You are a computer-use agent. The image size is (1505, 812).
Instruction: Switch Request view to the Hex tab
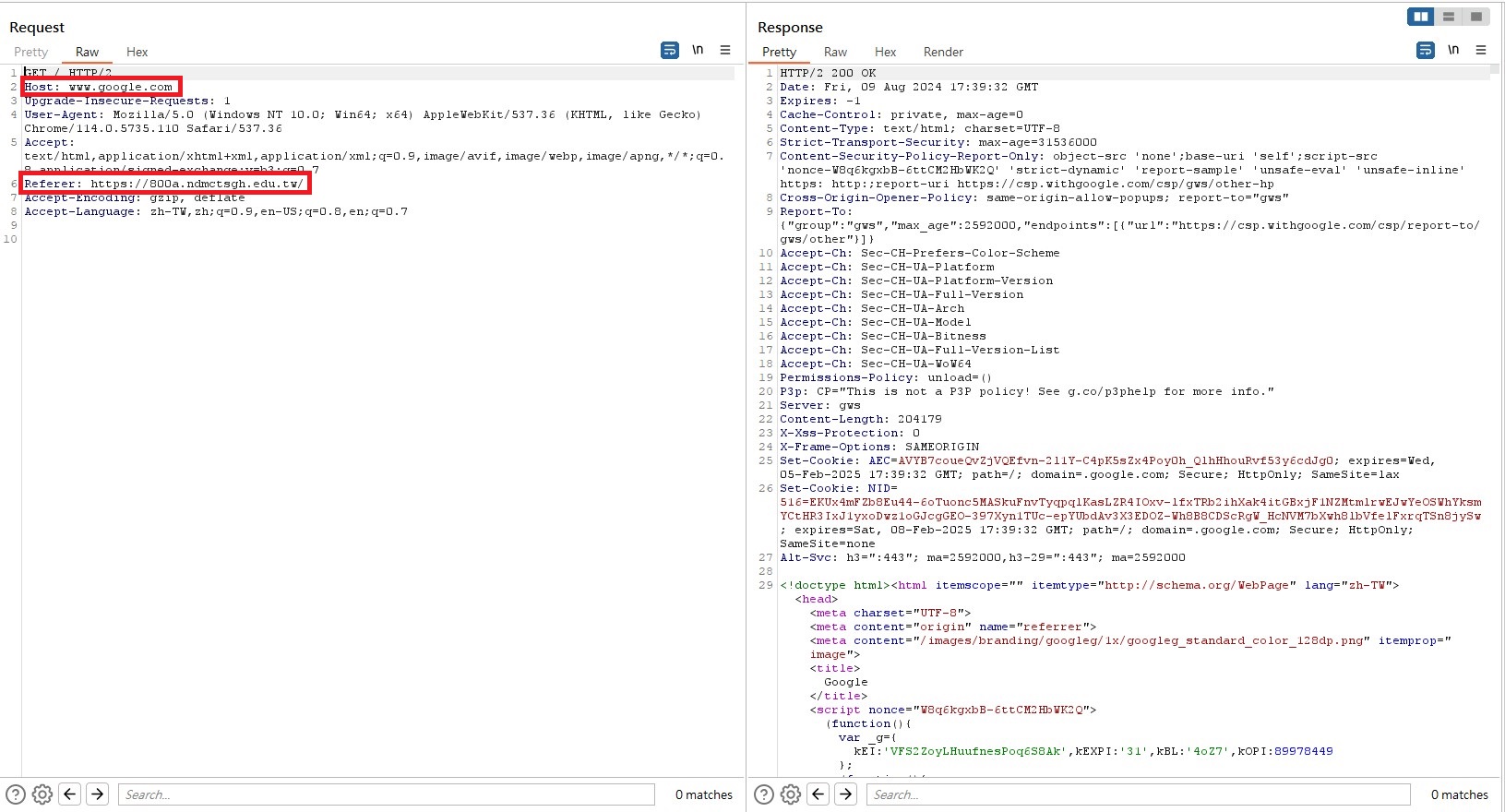pos(137,52)
